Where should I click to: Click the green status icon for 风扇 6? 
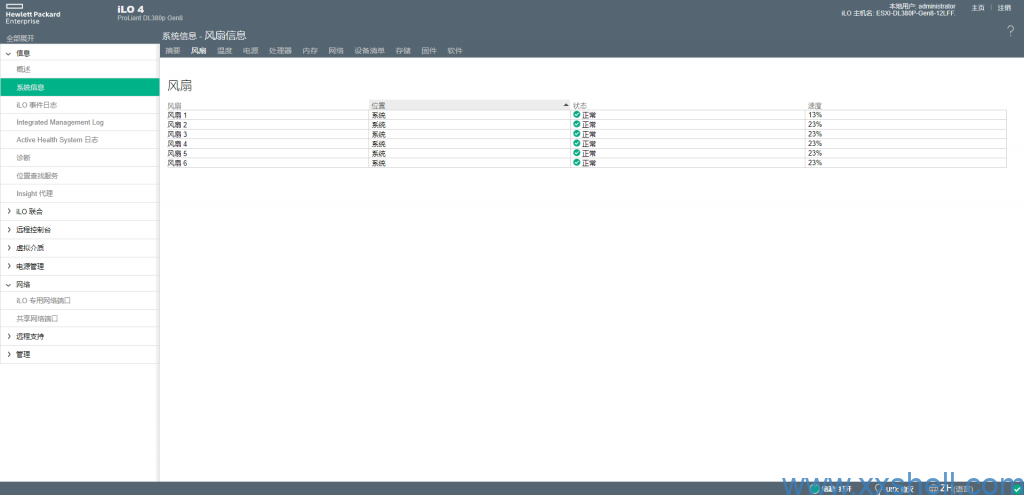click(x=576, y=162)
